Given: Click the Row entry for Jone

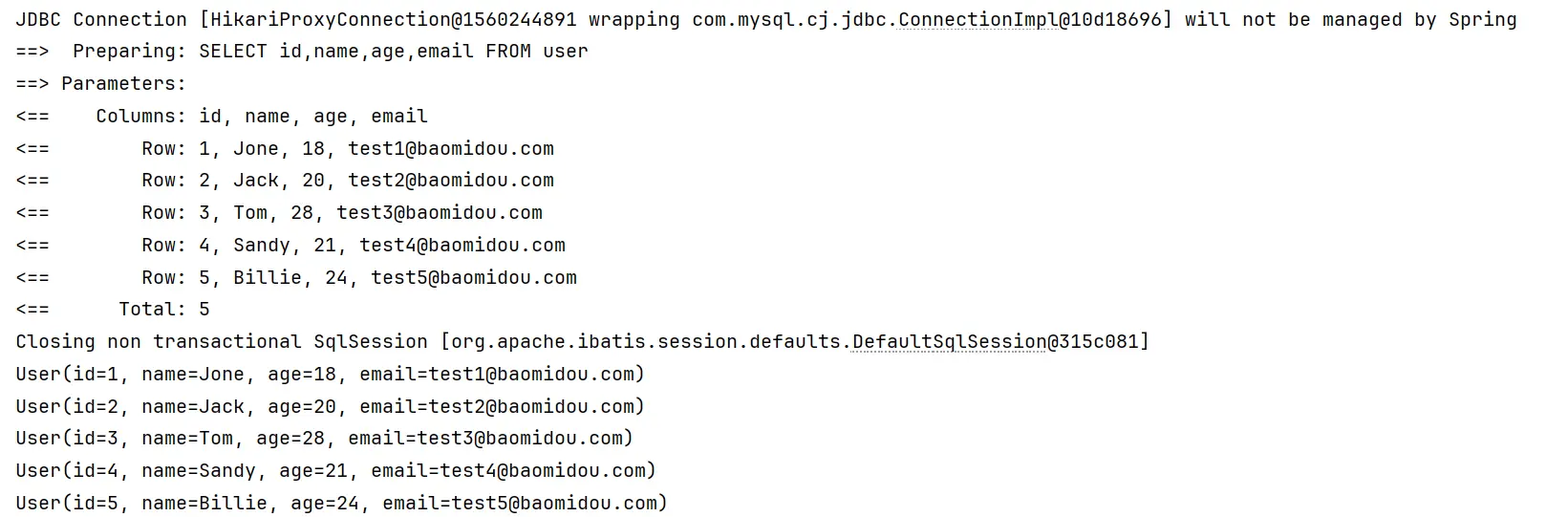Looking at the screenshot, I should 347,149.
